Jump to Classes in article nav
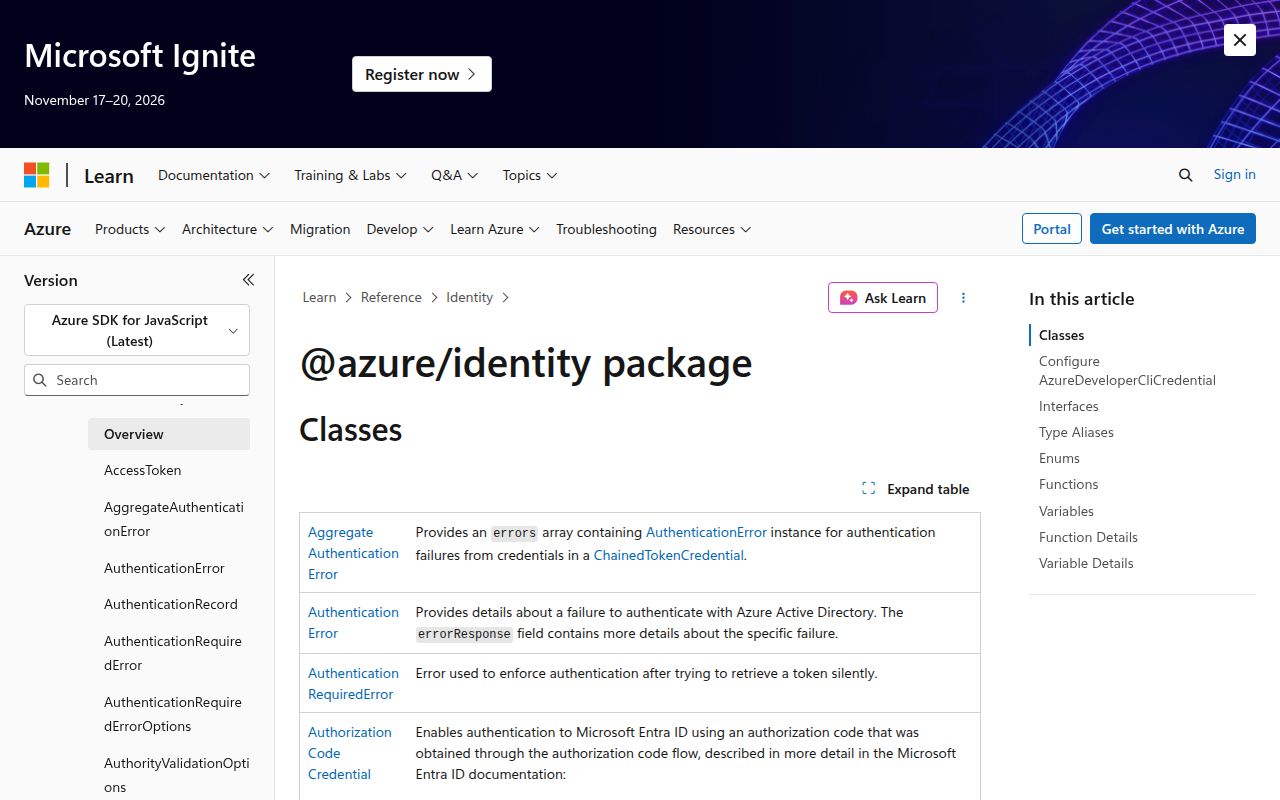Image resolution: width=1280 pixels, height=800 pixels. (x=1061, y=335)
